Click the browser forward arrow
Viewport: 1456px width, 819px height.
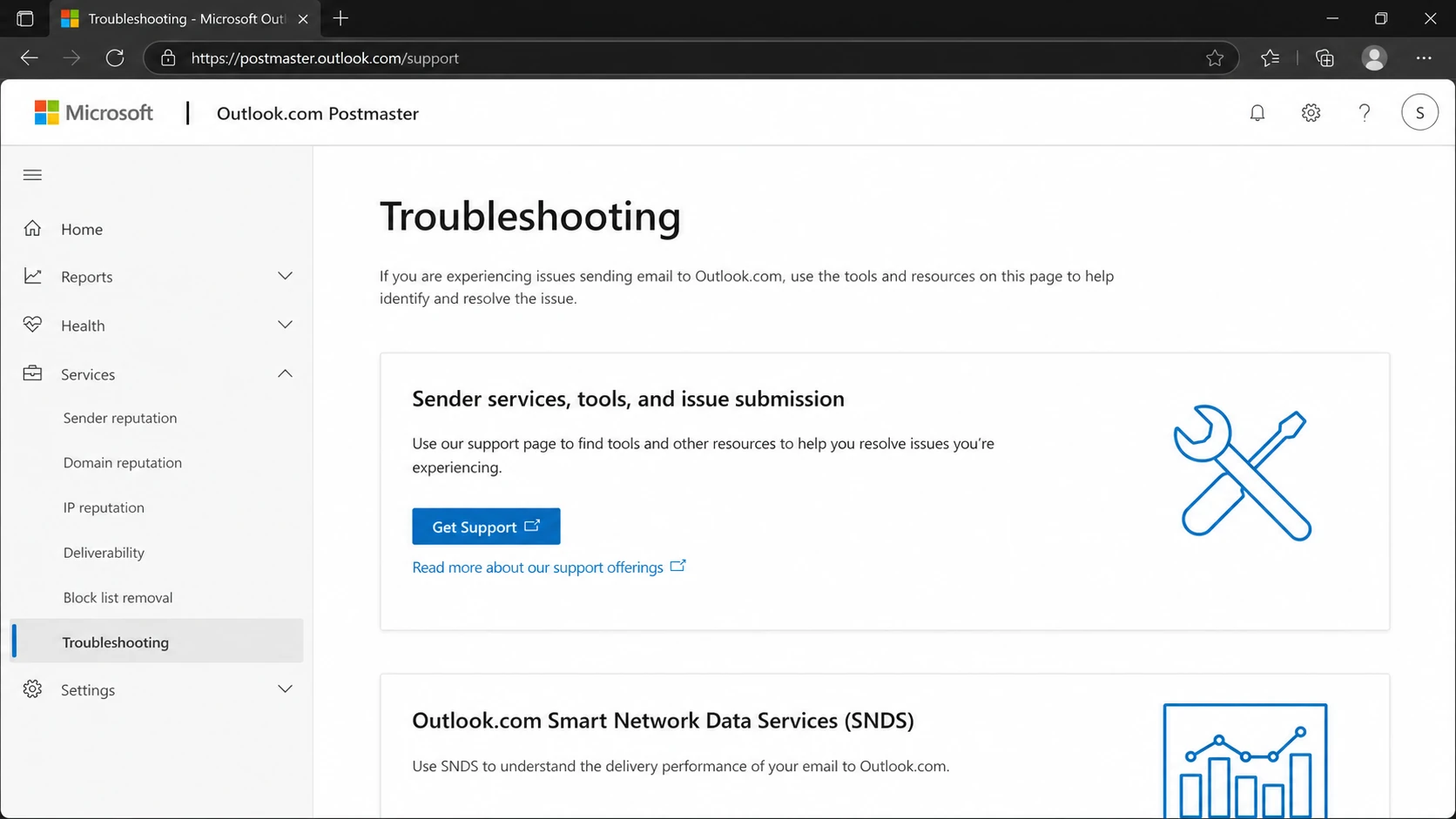tap(71, 58)
